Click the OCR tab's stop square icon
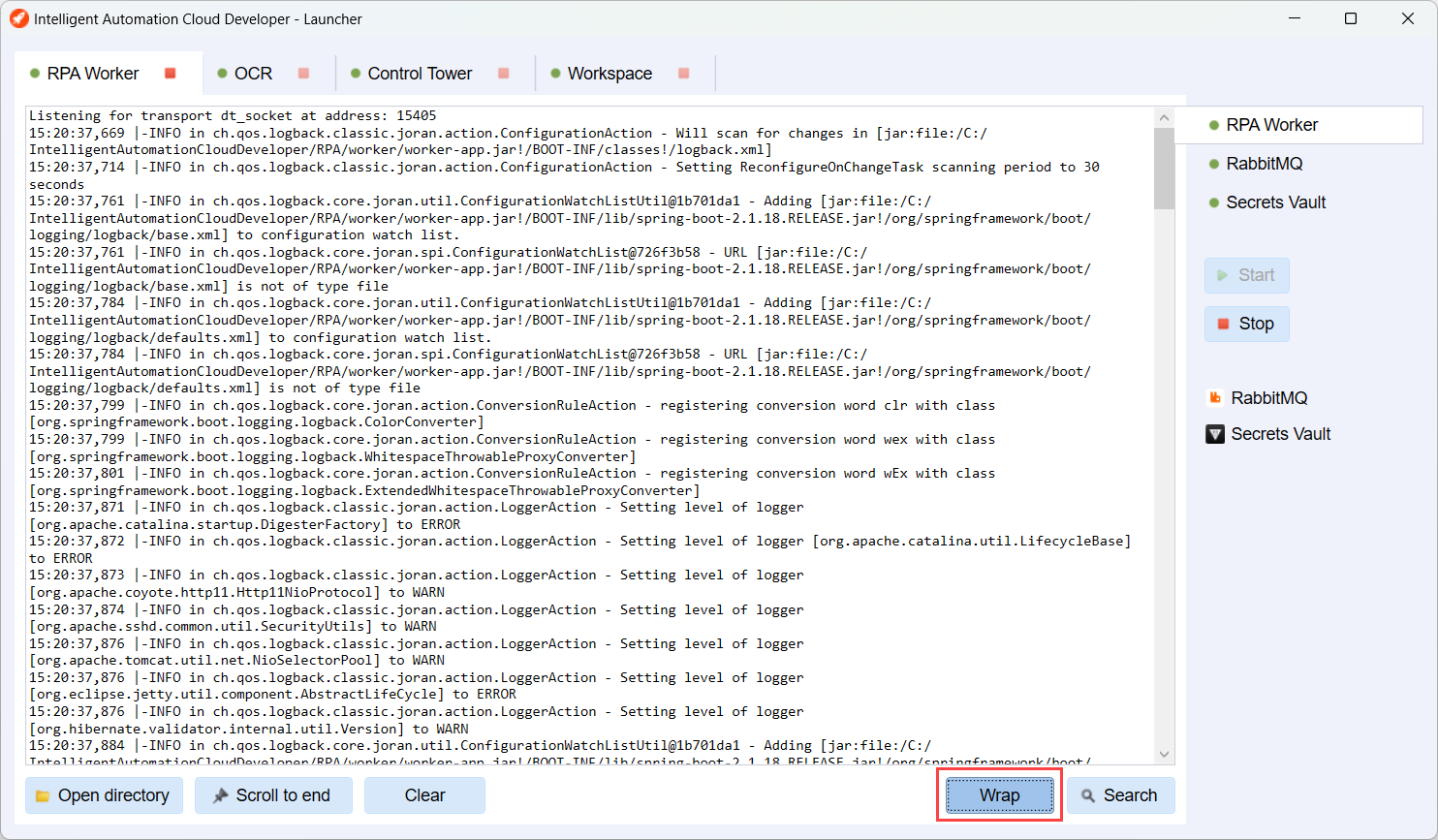 tap(303, 74)
